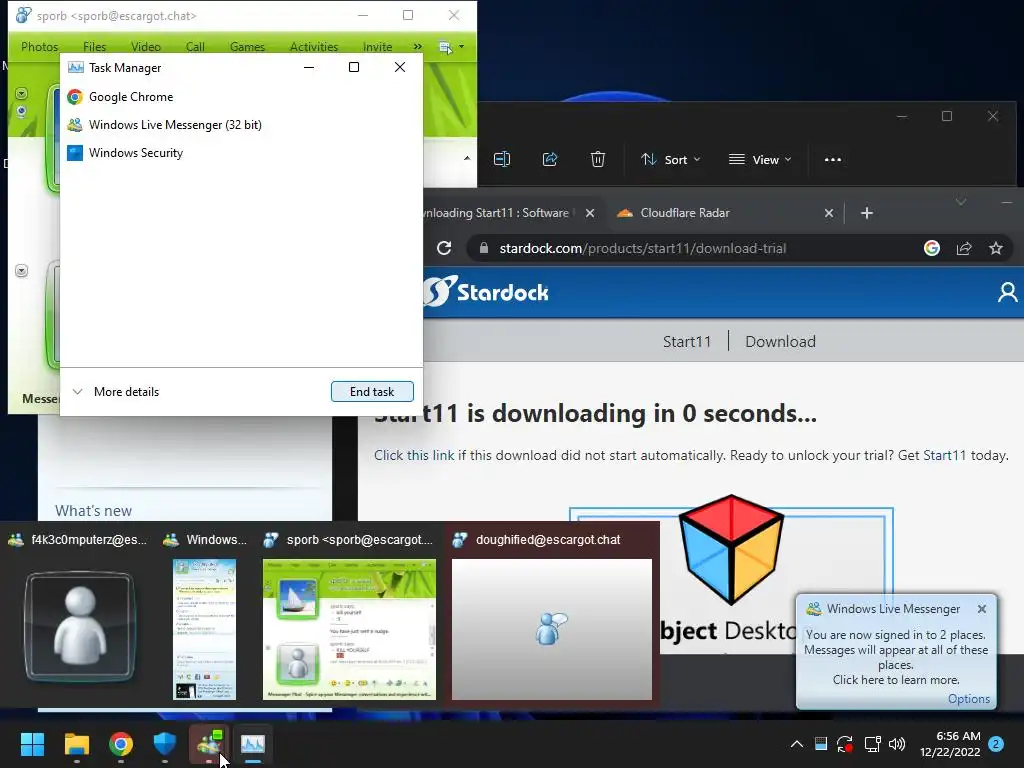Open Windows Start menu

pos(32,744)
